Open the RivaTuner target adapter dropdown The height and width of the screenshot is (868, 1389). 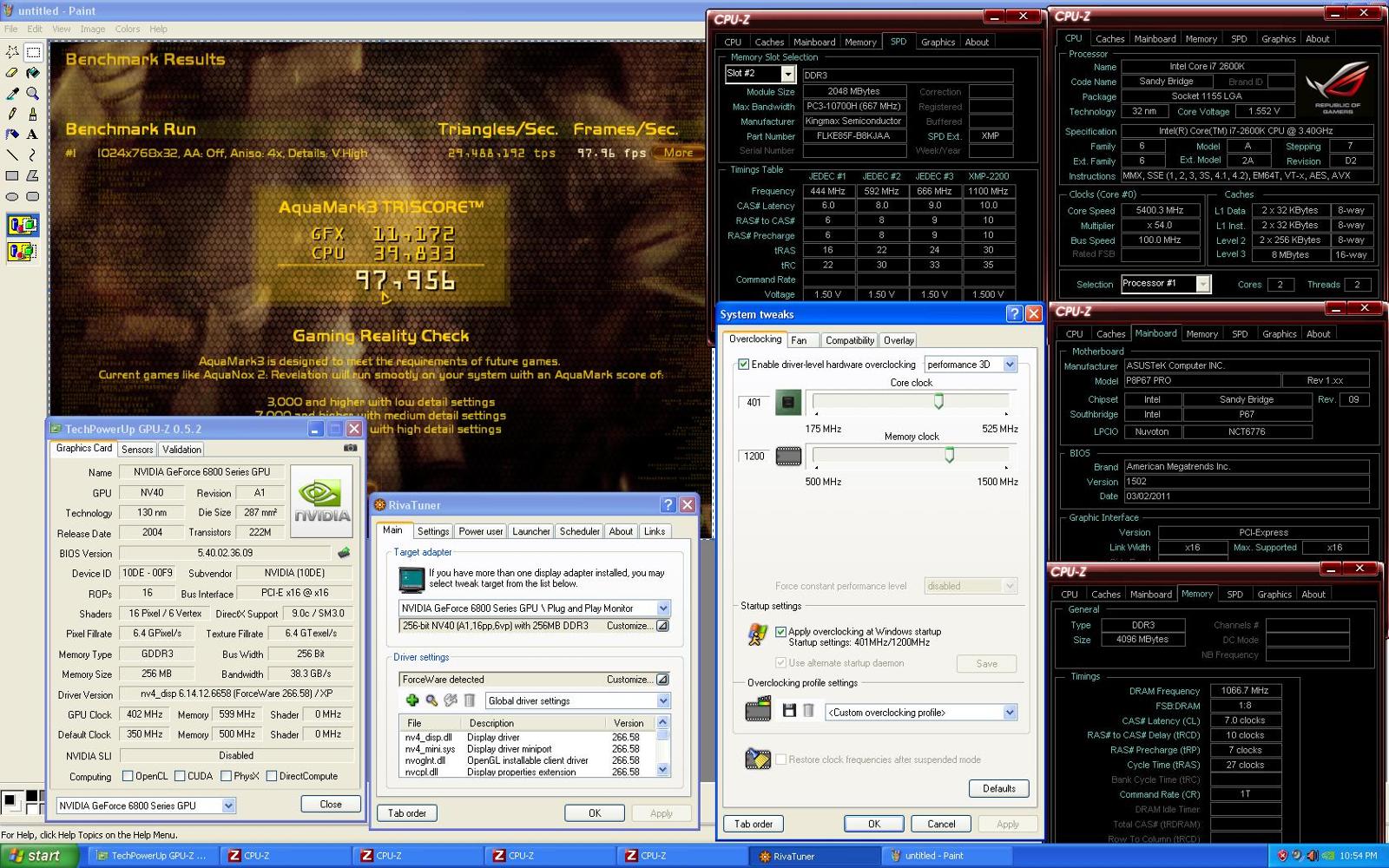[x=663, y=608]
